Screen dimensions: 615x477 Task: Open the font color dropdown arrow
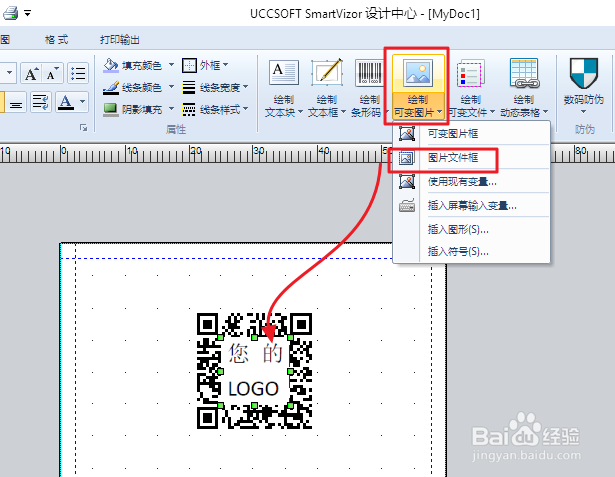[x=82, y=102]
